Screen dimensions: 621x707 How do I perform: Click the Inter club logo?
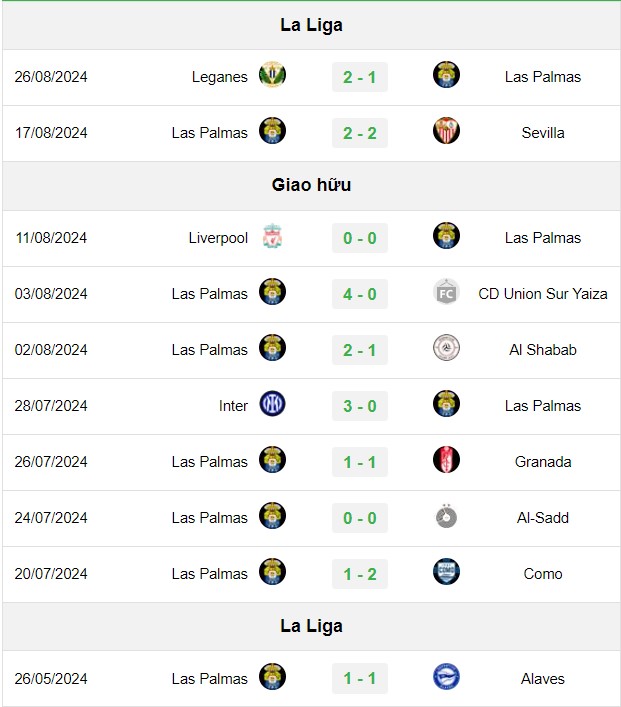(272, 404)
